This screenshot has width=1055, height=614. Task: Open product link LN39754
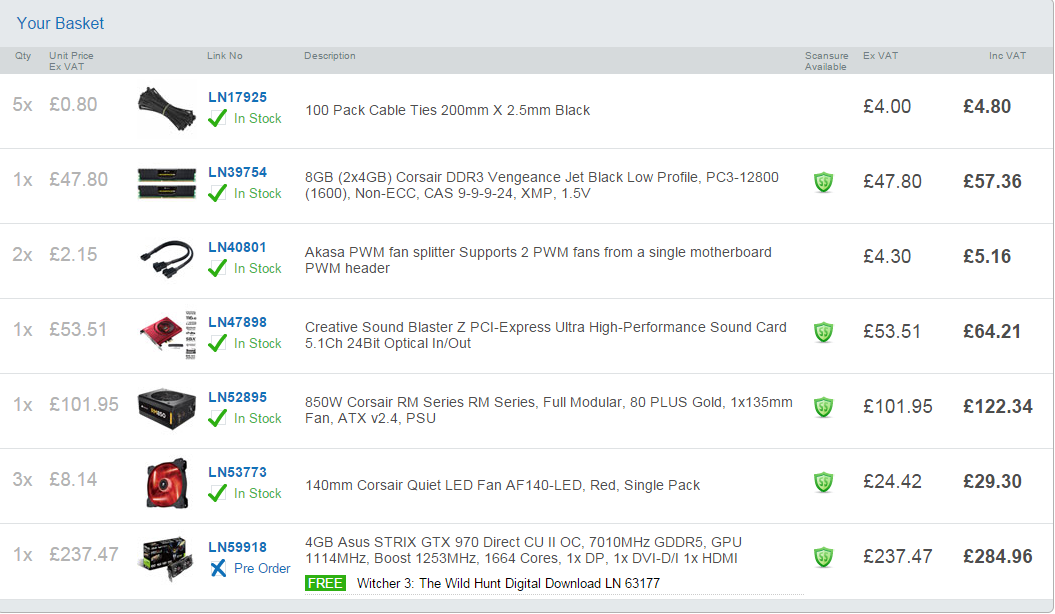238,172
